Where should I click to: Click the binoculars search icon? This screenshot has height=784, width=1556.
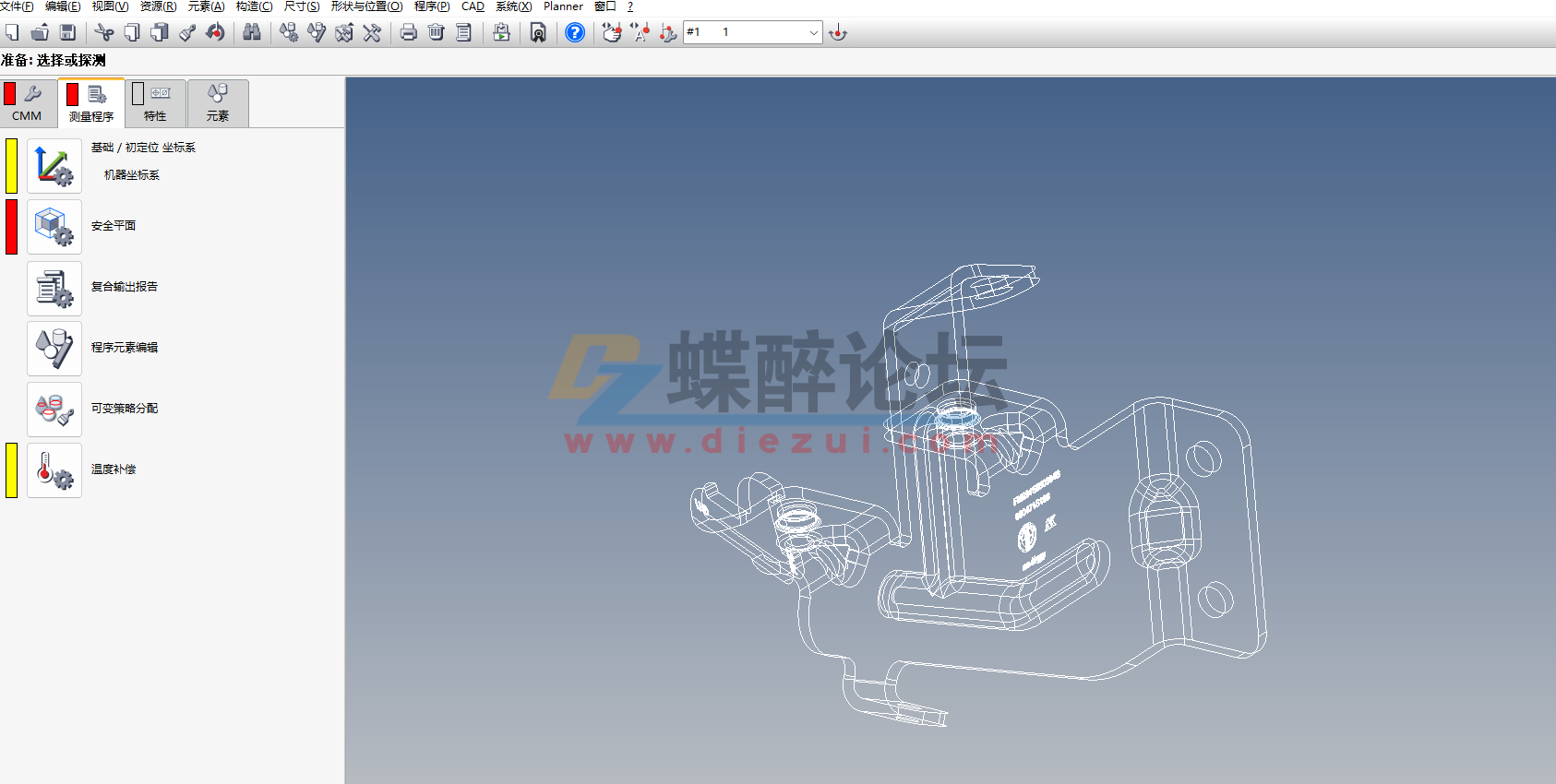tap(251, 33)
